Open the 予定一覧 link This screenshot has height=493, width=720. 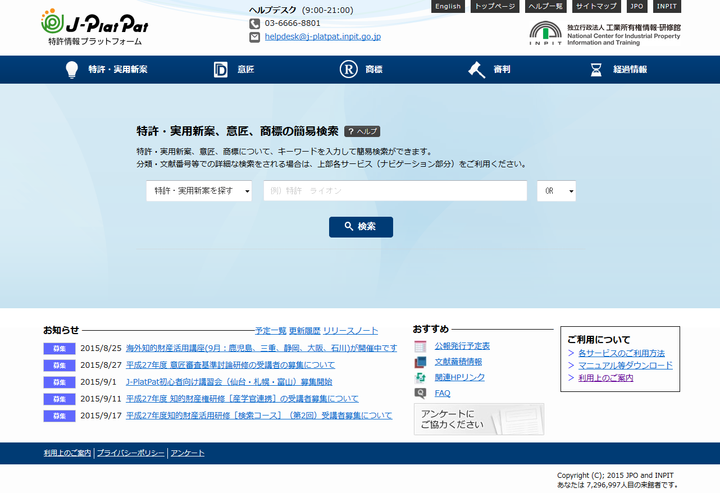pyautogui.click(x=271, y=331)
